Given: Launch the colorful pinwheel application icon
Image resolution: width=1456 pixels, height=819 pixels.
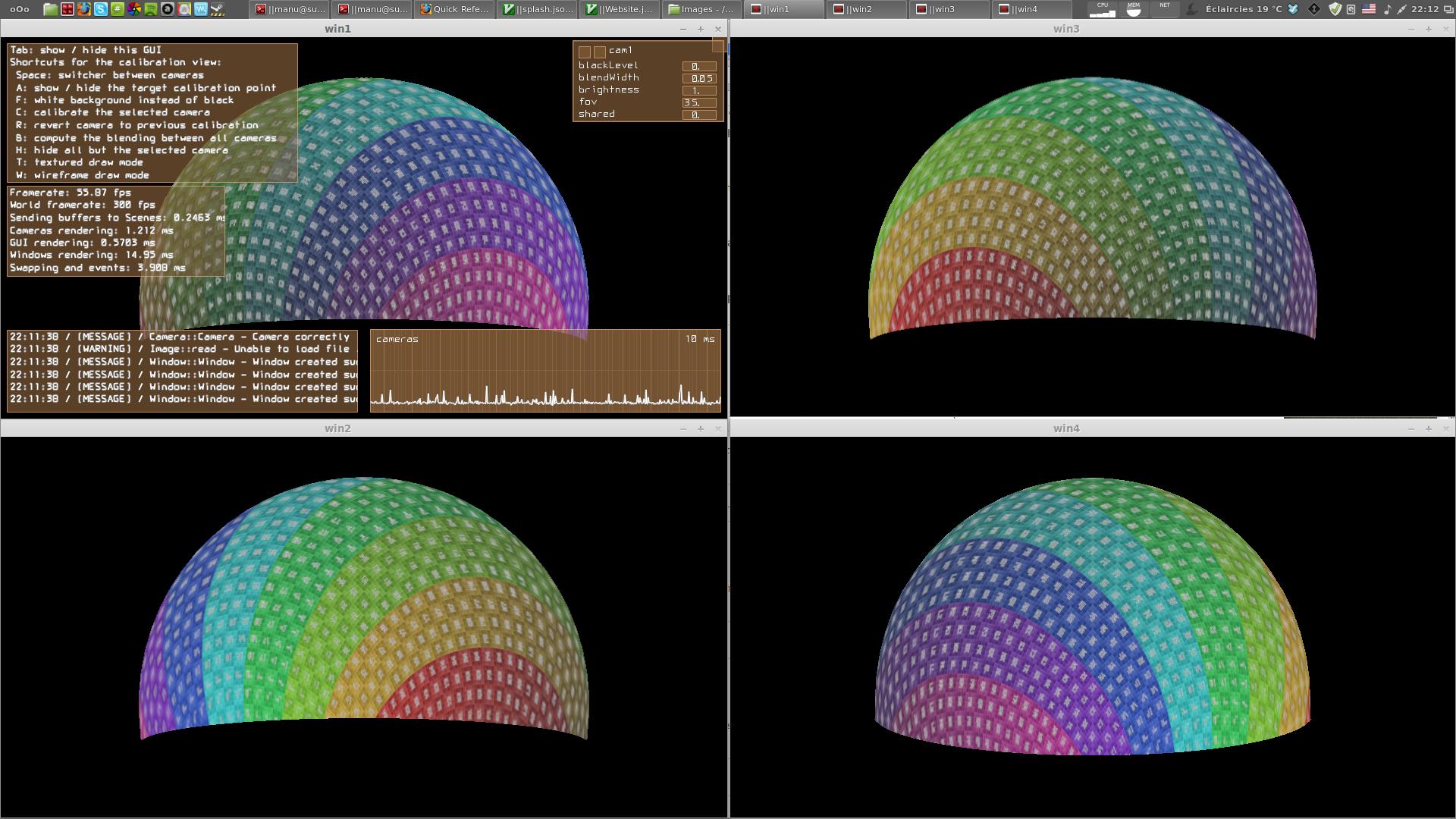Looking at the screenshot, I should [x=134, y=9].
